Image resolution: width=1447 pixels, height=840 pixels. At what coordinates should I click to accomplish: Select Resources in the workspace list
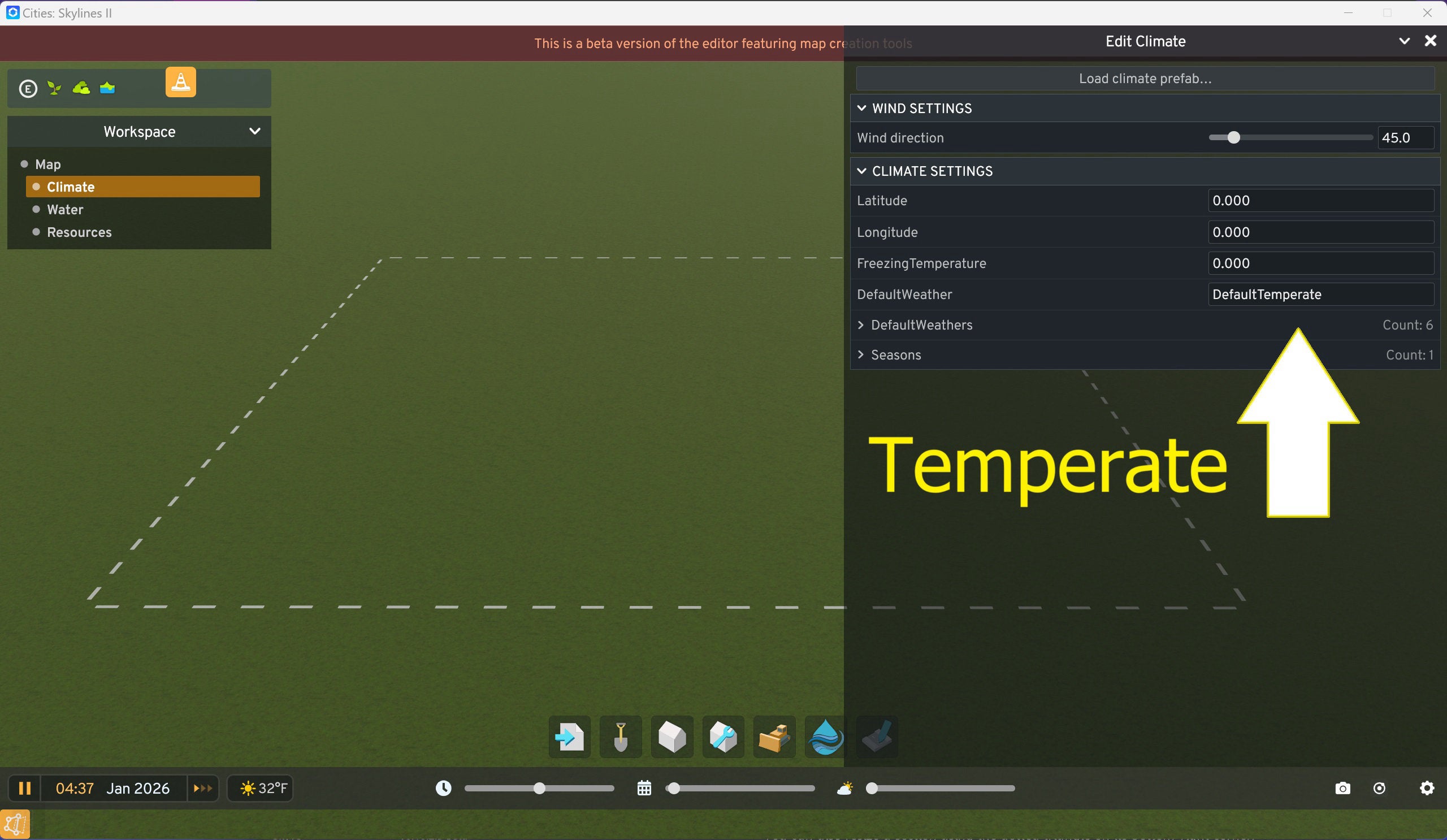click(x=79, y=232)
